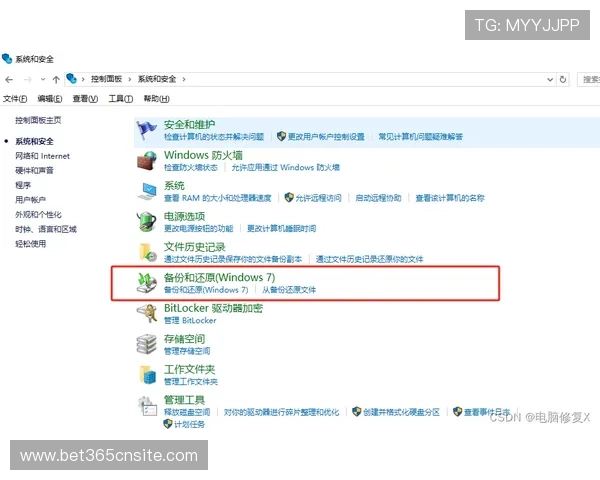Screen dimensions: 600x480
Task: Expand address bar history dropdown chevron
Action: point(550,80)
